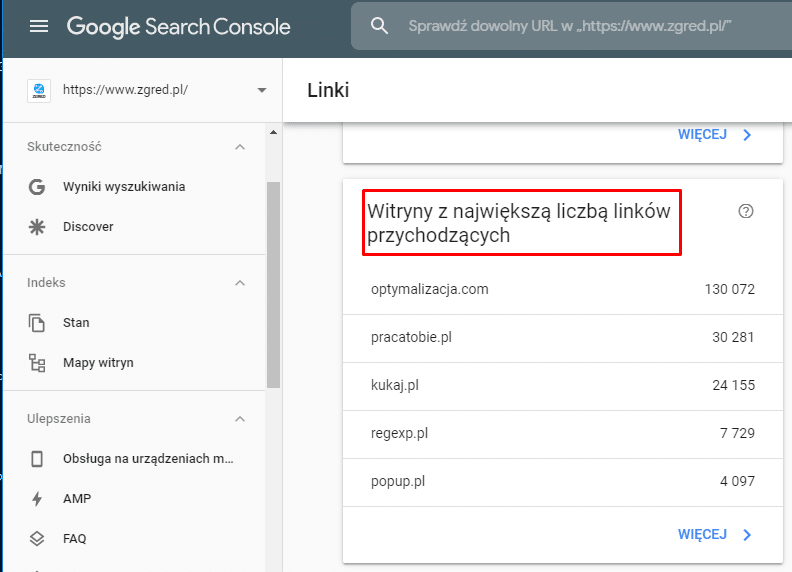Collapse the Indeks section
Viewport: 792px width, 572px height.
(240, 283)
